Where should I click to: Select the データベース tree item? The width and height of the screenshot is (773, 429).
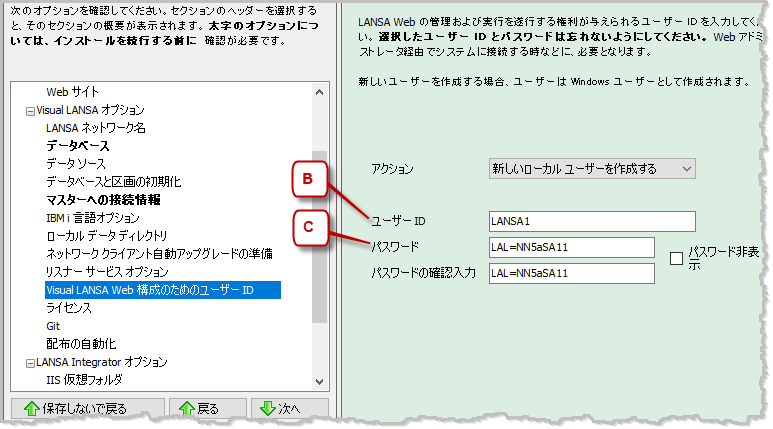pyautogui.click(x=77, y=146)
